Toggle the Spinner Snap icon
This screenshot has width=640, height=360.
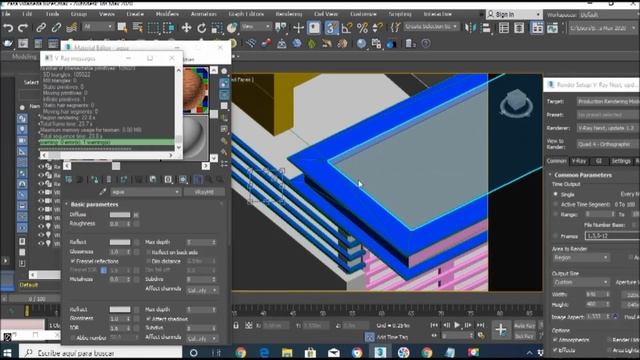pyautogui.click(x=378, y=28)
